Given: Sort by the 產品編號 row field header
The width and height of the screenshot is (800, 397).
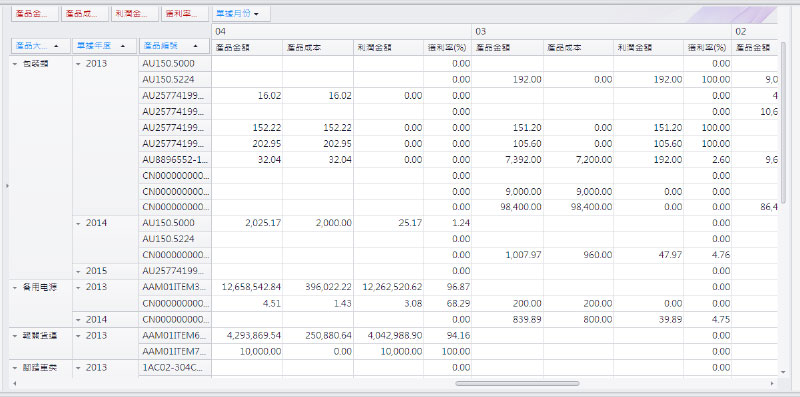Looking at the screenshot, I should point(174,46).
